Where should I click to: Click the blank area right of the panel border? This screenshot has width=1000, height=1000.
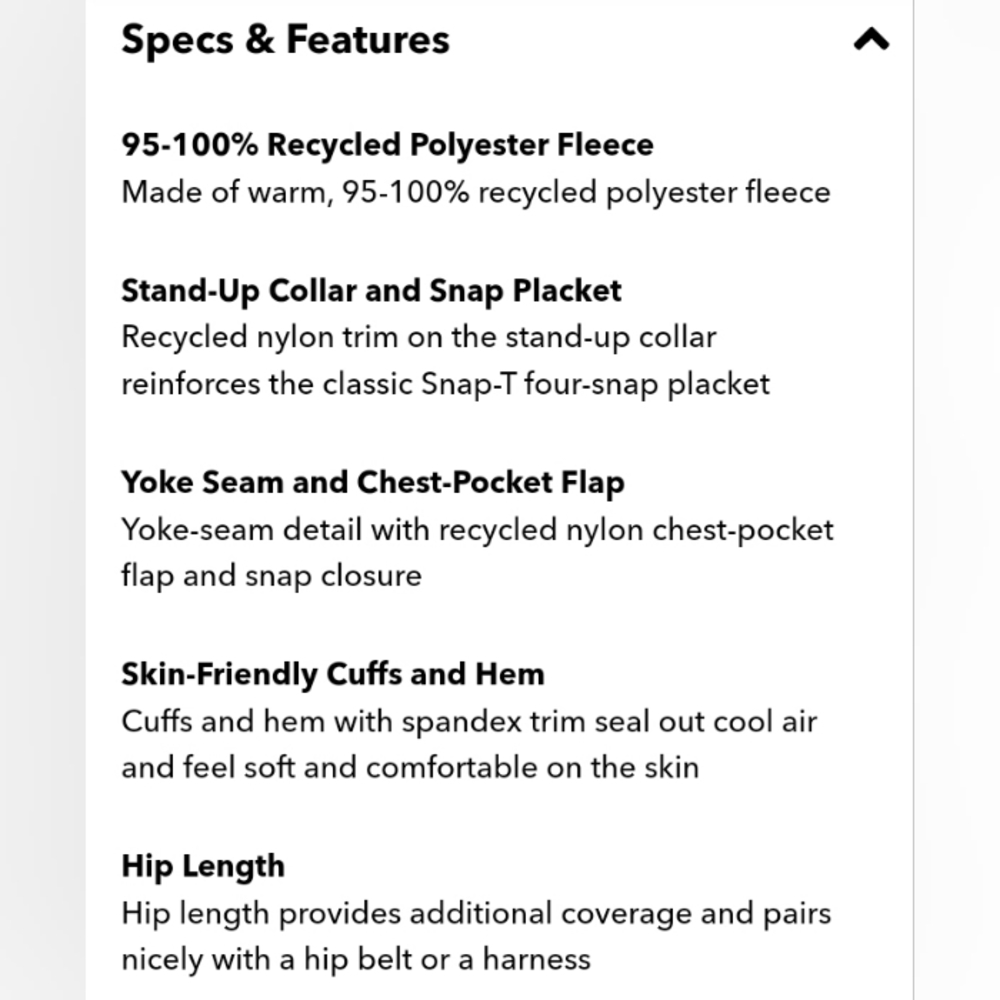(x=957, y=500)
